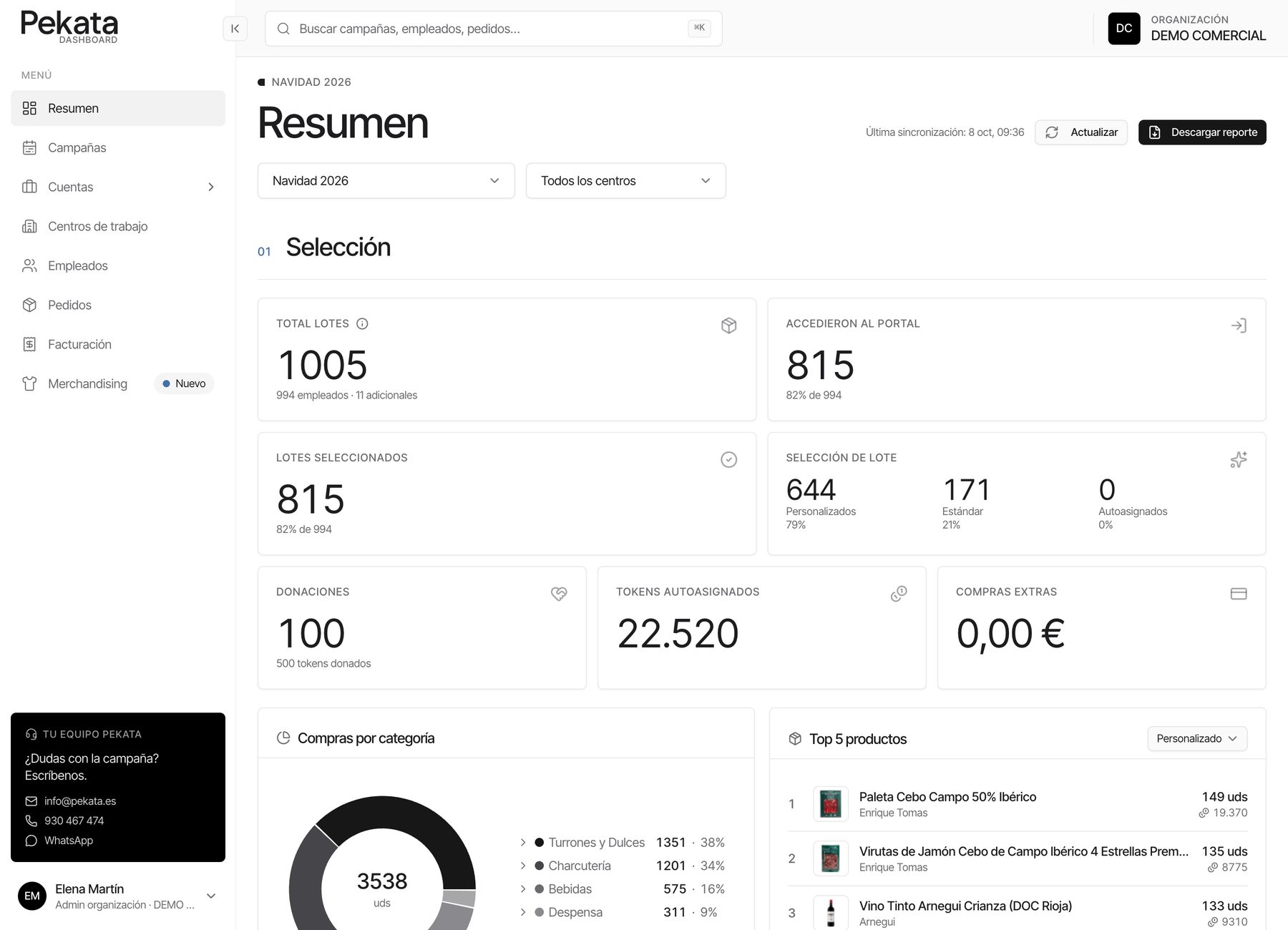The height and width of the screenshot is (930, 1288).
Task: Click the Centros de trabajo building icon
Action: tap(29, 226)
